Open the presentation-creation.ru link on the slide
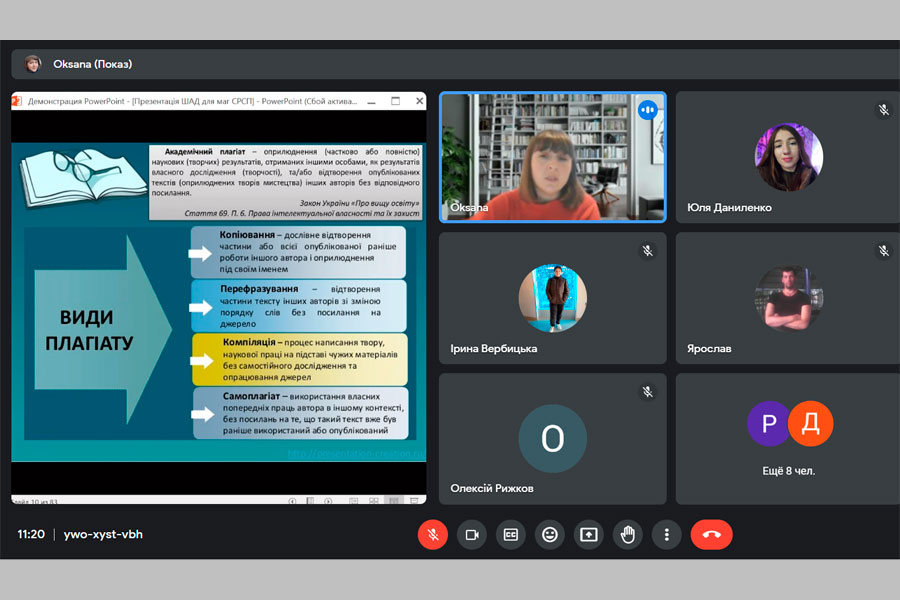The width and height of the screenshot is (900, 600). tap(356, 454)
